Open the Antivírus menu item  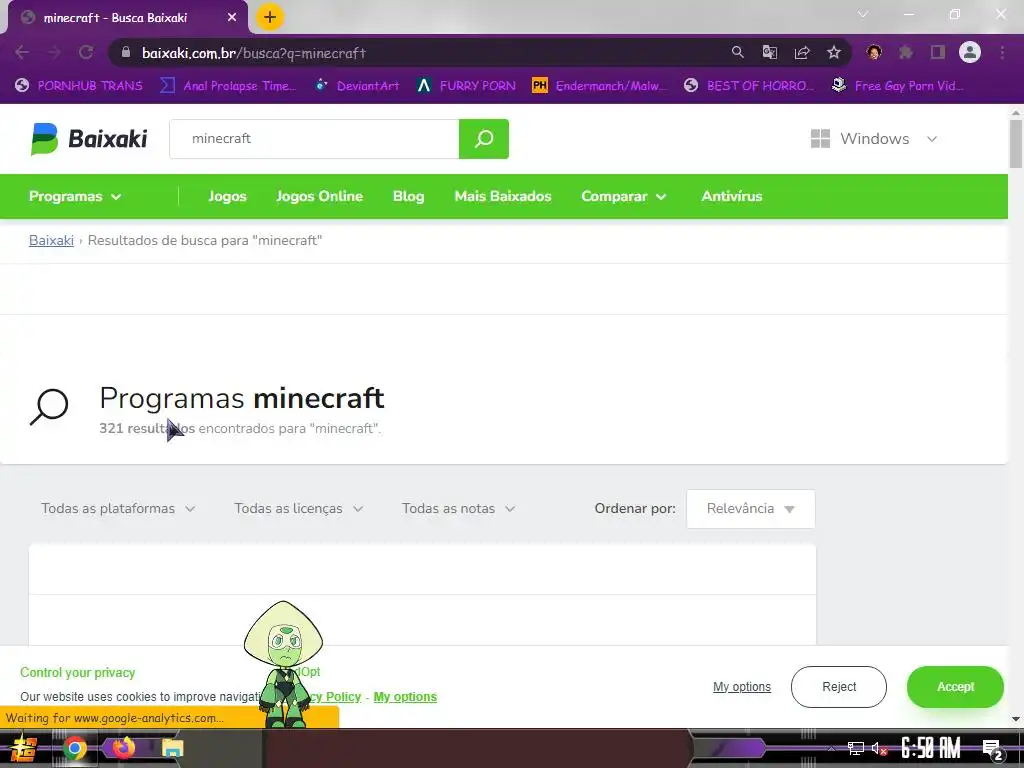(x=731, y=197)
